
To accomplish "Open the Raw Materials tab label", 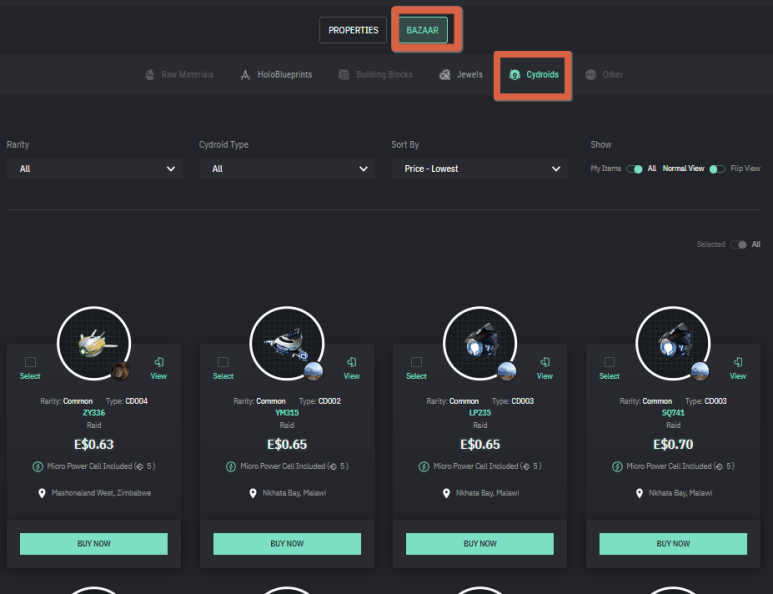I will 187,75.
